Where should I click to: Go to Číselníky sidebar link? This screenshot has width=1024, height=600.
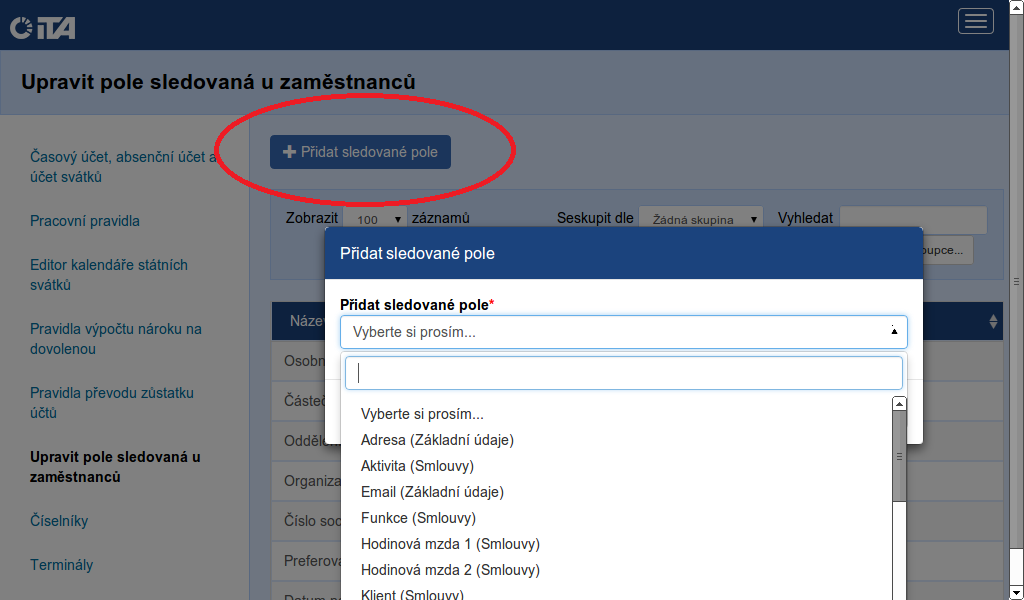(59, 521)
